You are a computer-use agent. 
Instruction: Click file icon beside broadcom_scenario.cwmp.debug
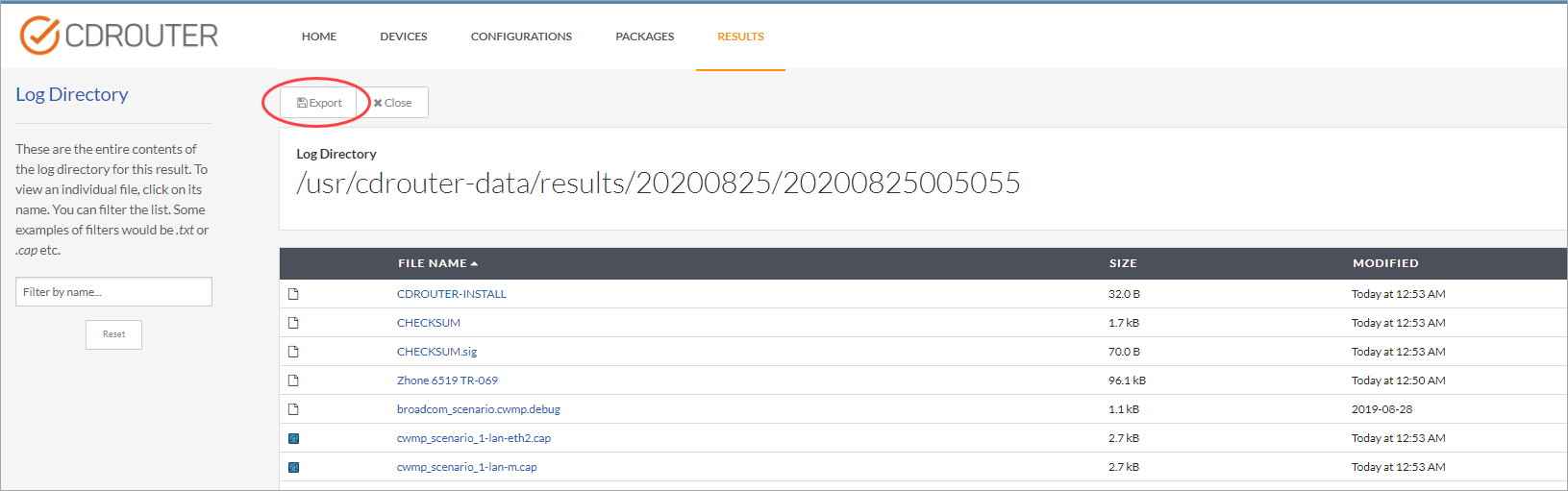293,409
